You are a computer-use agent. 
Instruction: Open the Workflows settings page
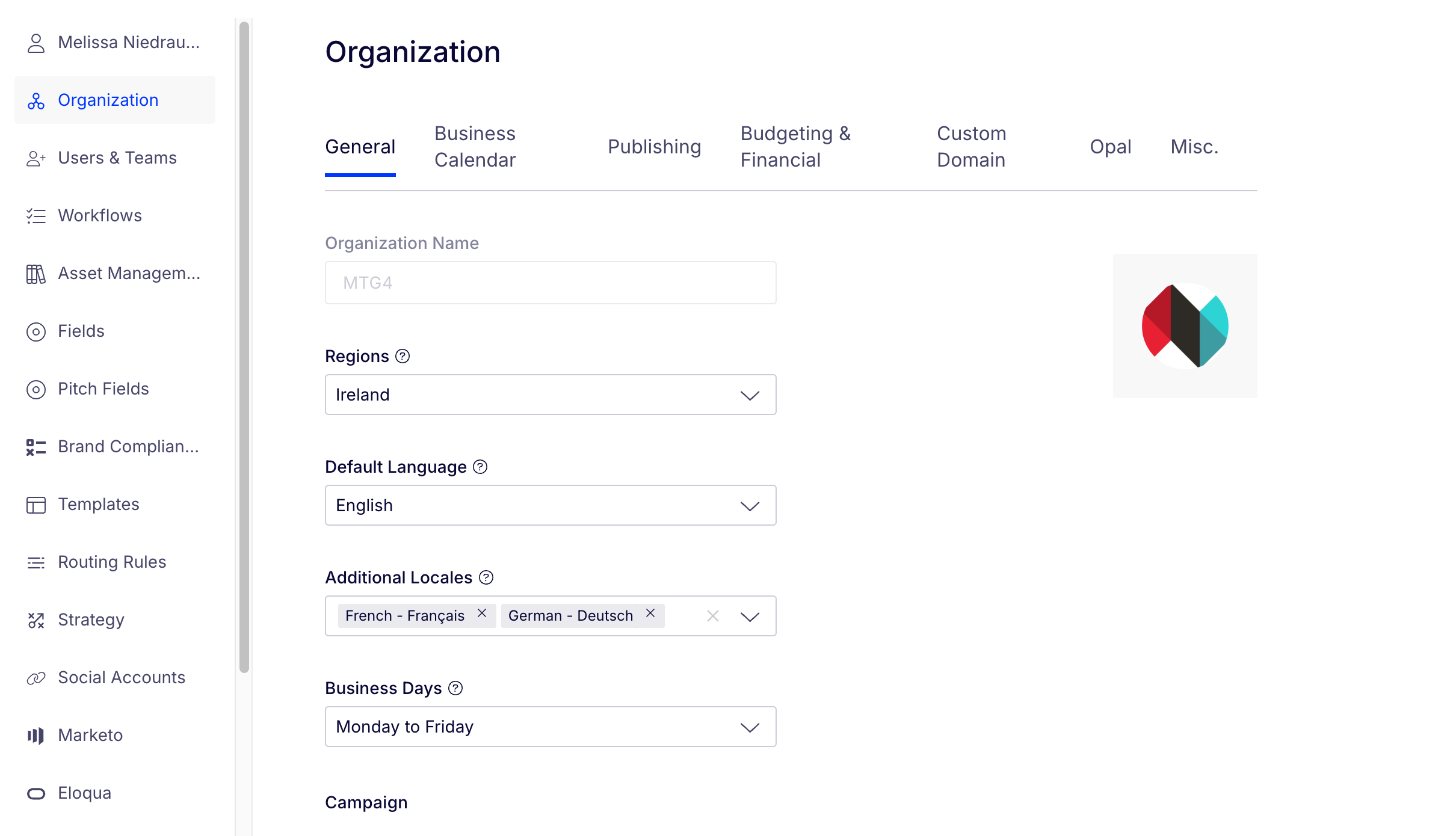pos(115,216)
